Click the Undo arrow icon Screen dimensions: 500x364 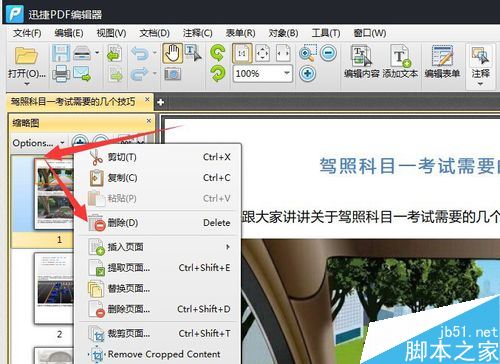pyautogui.click(x=140, y=53)
